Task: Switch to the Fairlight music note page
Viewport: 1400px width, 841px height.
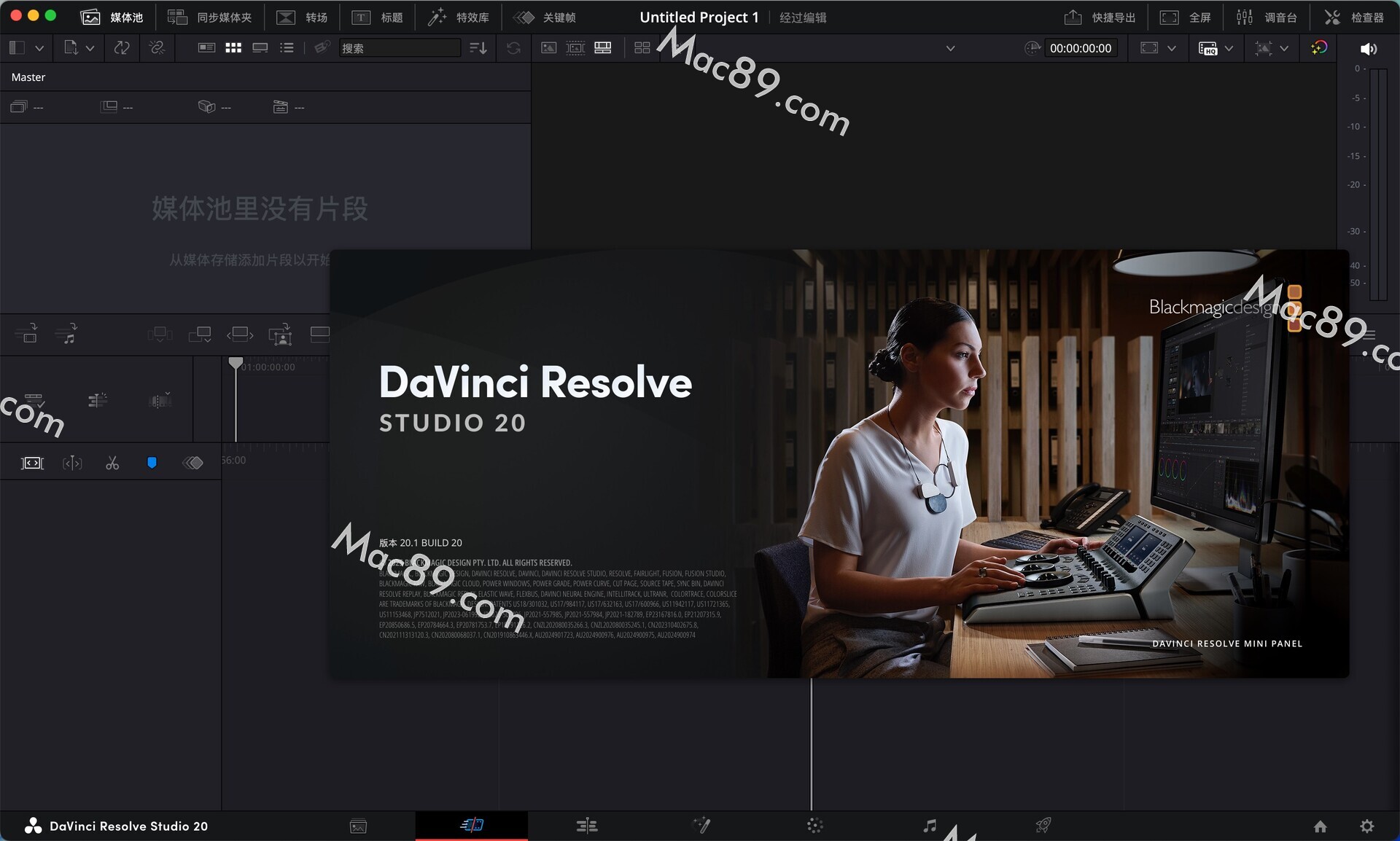Action: point(930,825)
